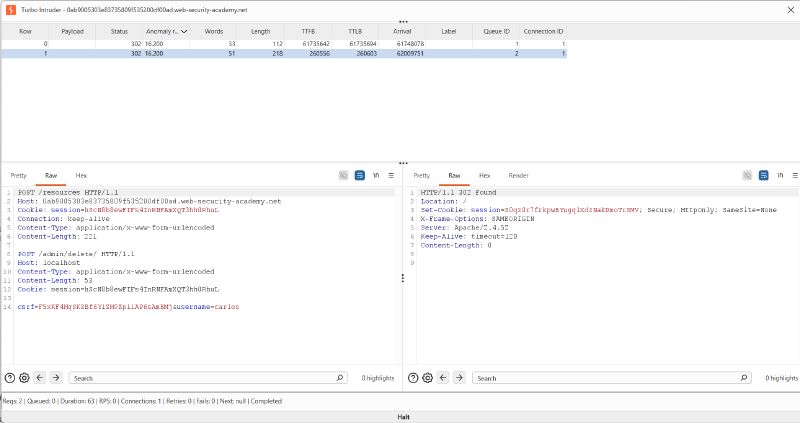Screen dimensions: 800x423
Task: Click the 'Server: Apache/2.4.52' header
Action: click(464, 228)
